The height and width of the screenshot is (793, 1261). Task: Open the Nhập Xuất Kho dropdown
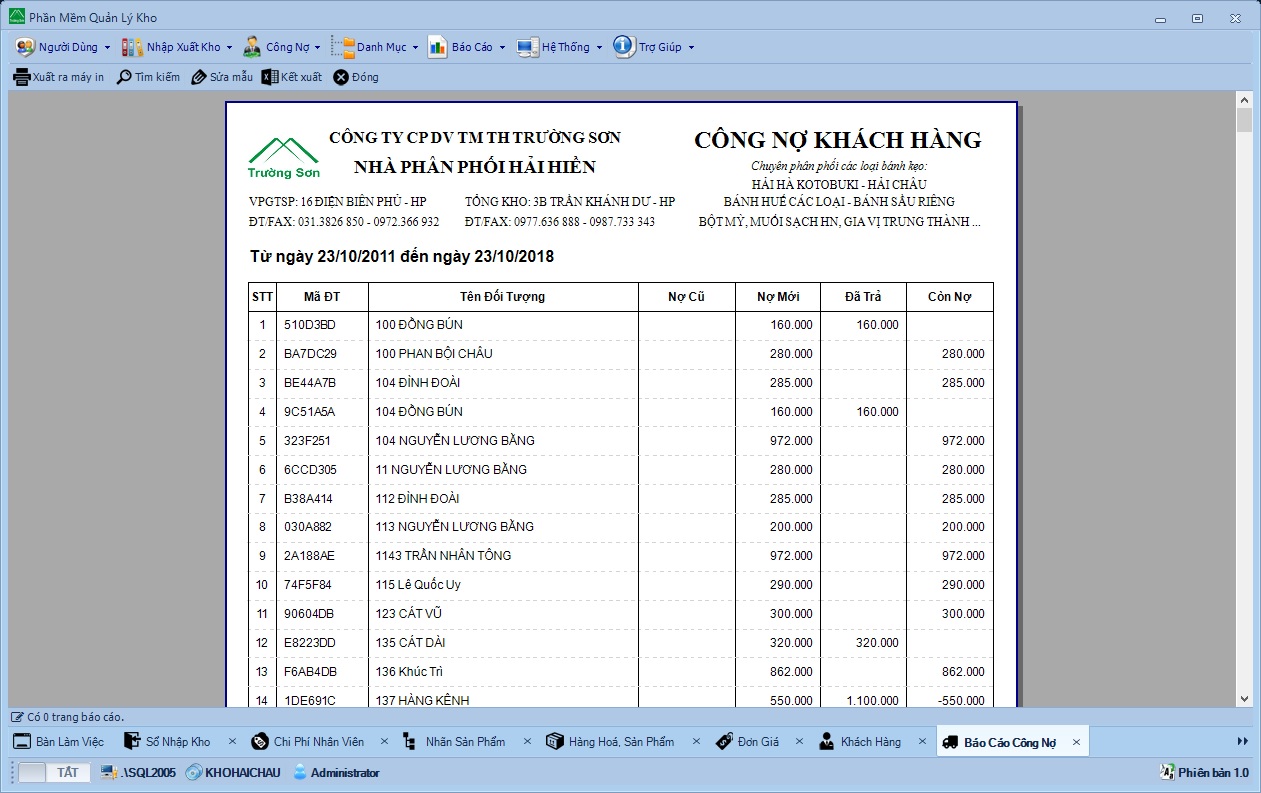click(x=229, y=47)
